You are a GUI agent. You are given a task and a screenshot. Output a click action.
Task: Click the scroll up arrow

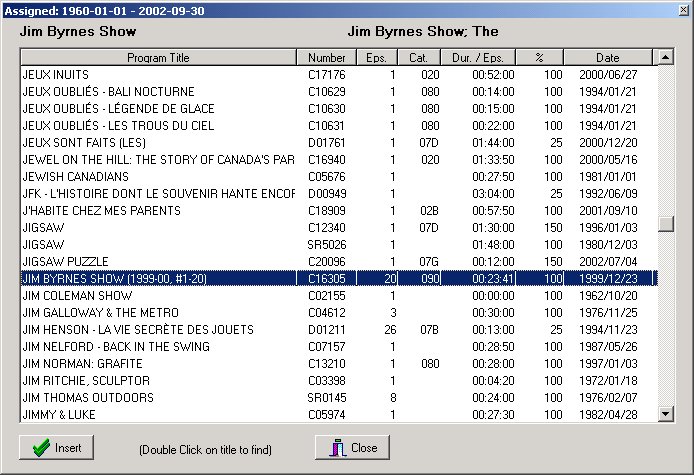point(666,57)
